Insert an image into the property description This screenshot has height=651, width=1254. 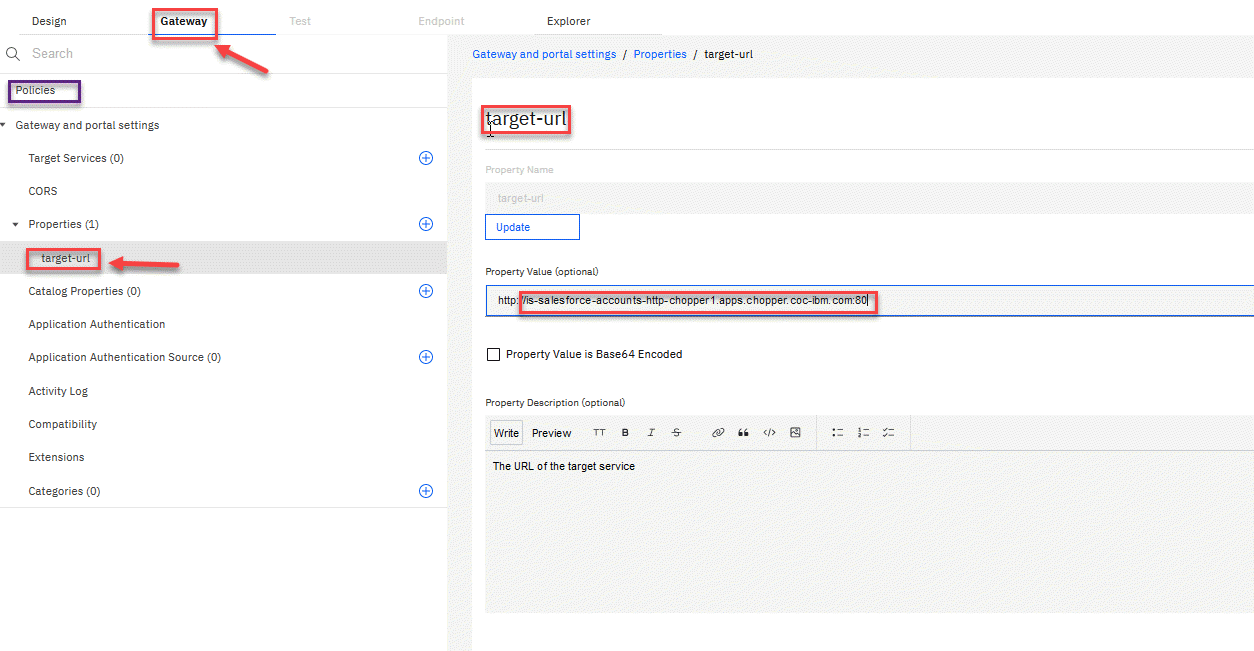[795, 432]
